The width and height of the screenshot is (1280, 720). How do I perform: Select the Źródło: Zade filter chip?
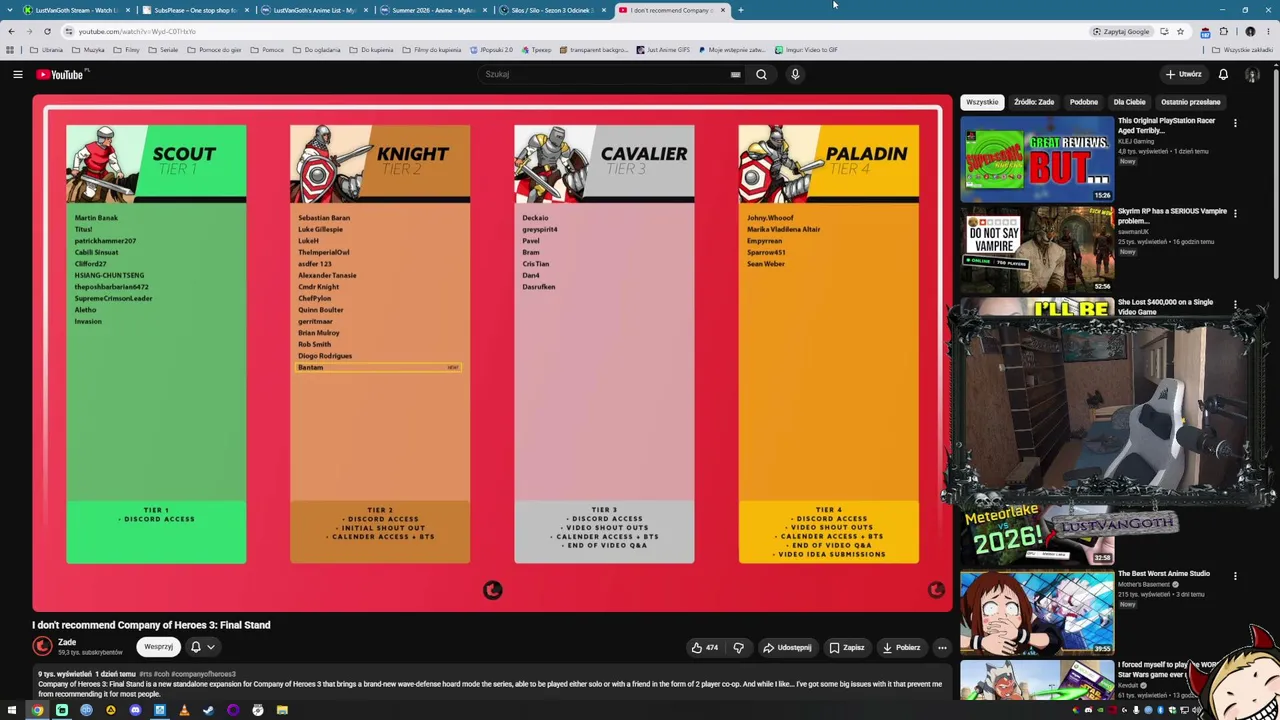1034,102
